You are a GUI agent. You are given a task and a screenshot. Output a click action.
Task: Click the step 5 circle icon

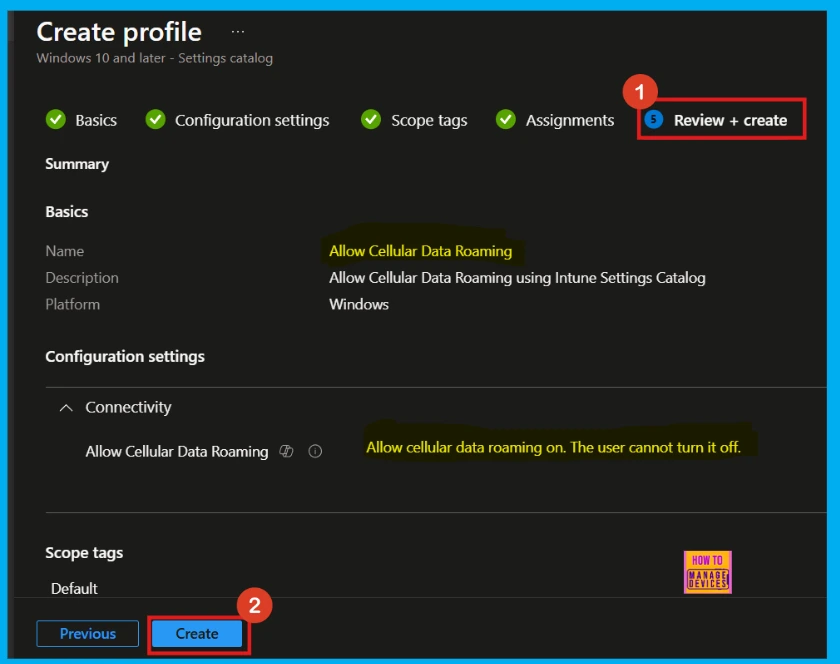tap(653, 120)
